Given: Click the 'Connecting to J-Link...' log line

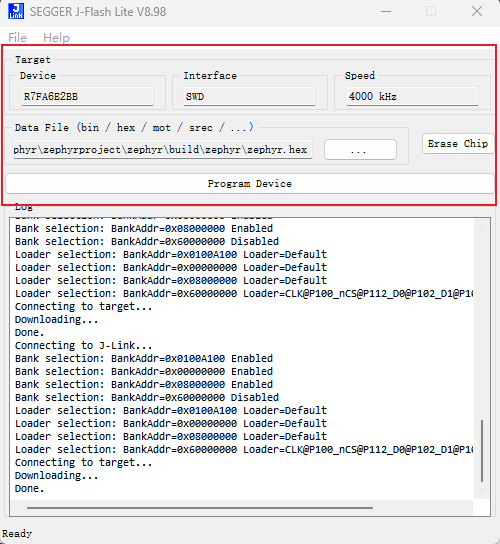Looking at the screenshot, I should [83, 346].
